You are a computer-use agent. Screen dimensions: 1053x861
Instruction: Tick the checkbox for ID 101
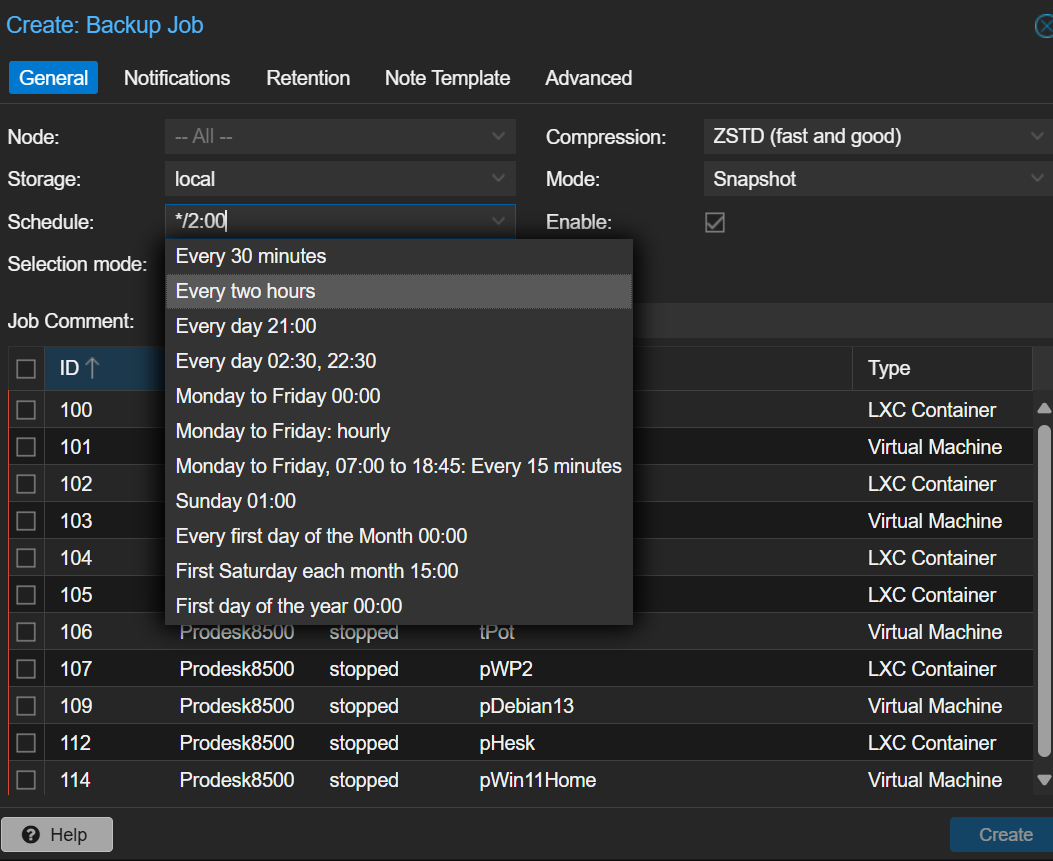26,447
